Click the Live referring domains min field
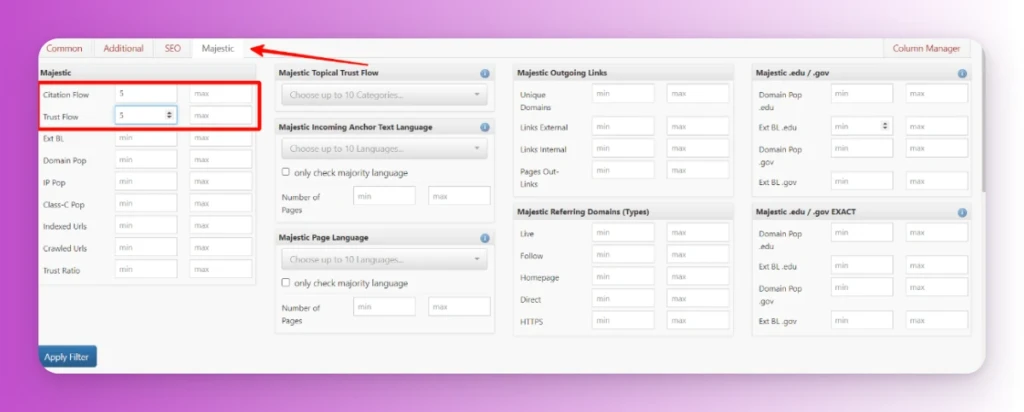Screen dimensions: 1024x412 623,232
